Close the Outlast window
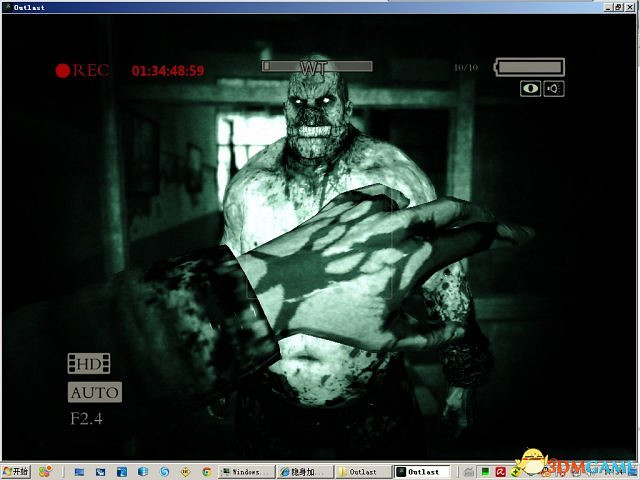640x480 pixels. click(630, 7)
